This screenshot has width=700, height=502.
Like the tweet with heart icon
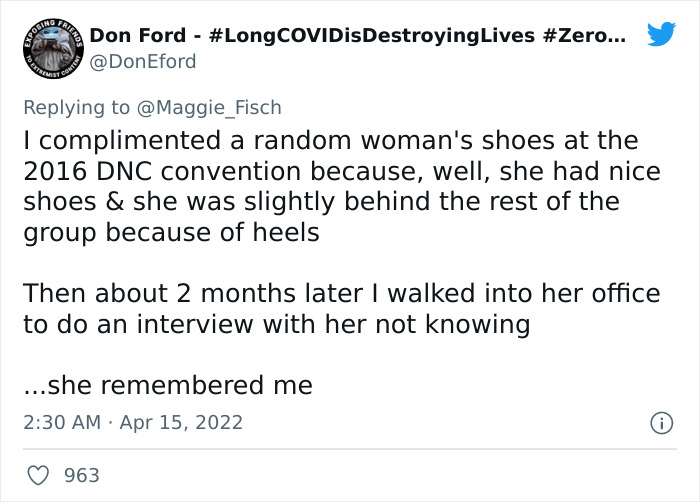pos(37,475)
